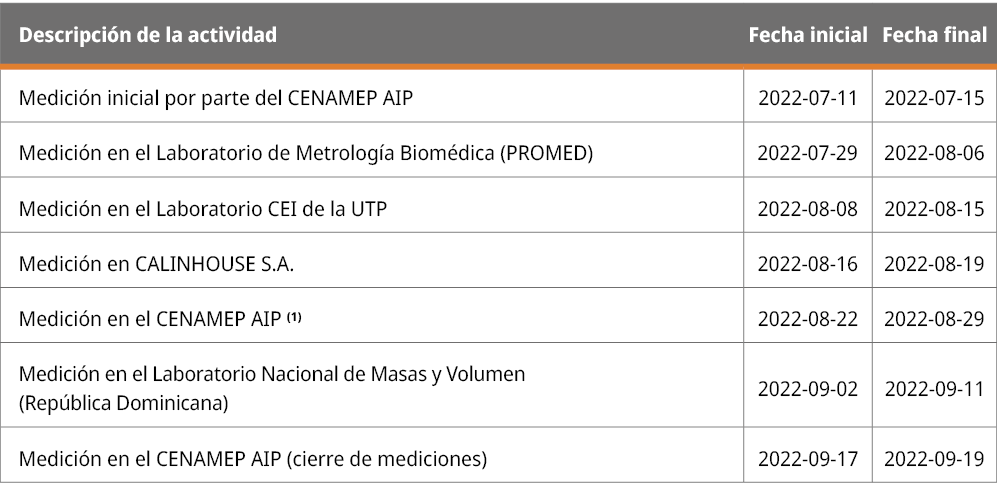Click the "Fecha final" column header
The image size is (997, 499).
934,34
